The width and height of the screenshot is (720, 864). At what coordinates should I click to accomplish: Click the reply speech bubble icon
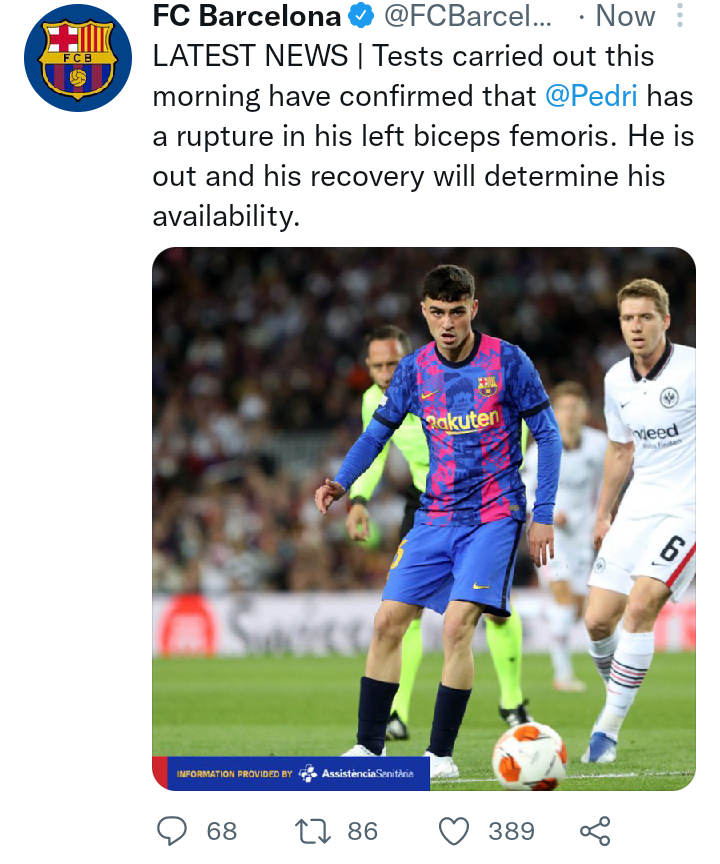(172, 830)
